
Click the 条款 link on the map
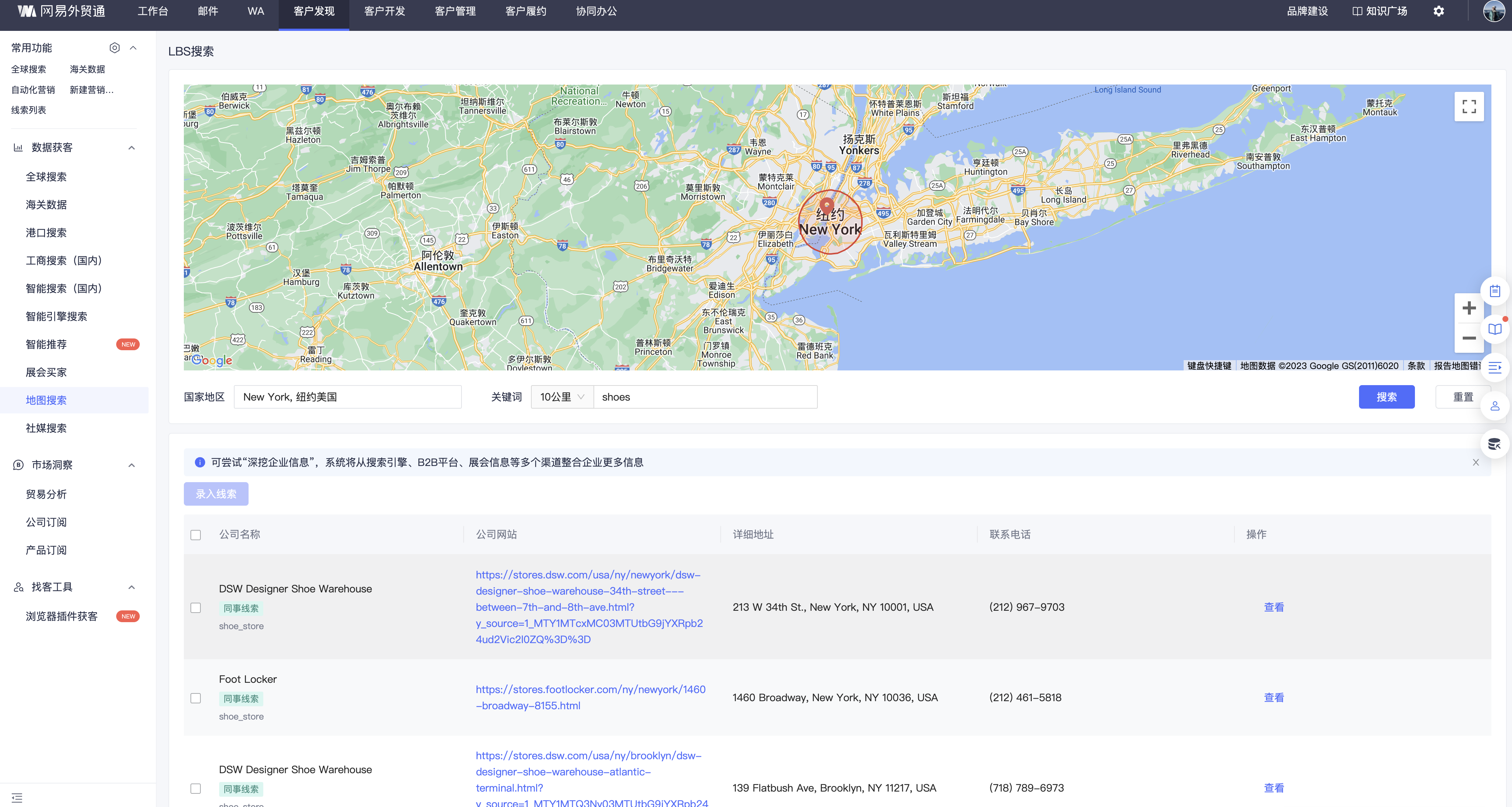[x=1416, y=365]
